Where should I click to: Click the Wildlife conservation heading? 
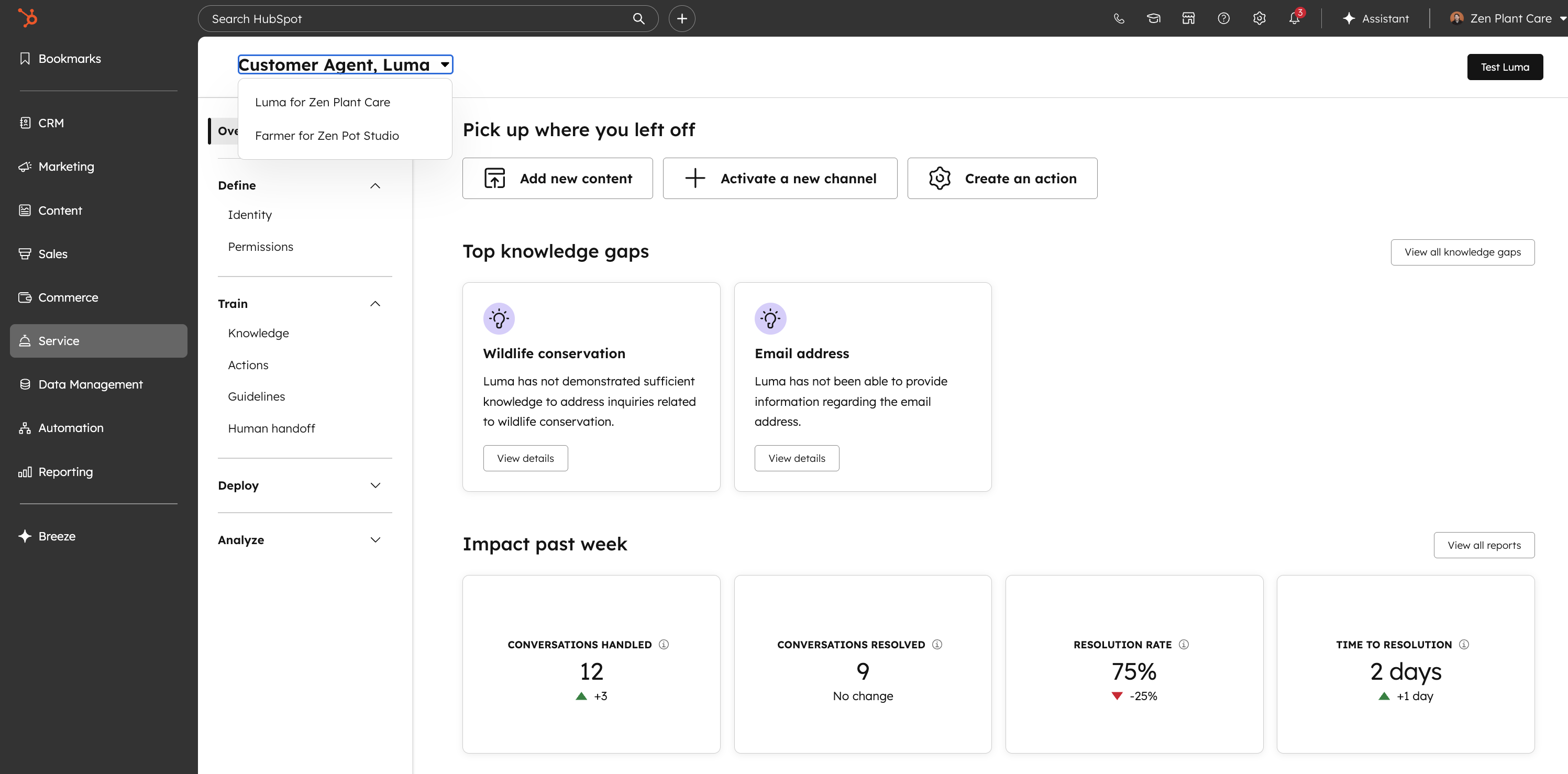tap(554, 353)
